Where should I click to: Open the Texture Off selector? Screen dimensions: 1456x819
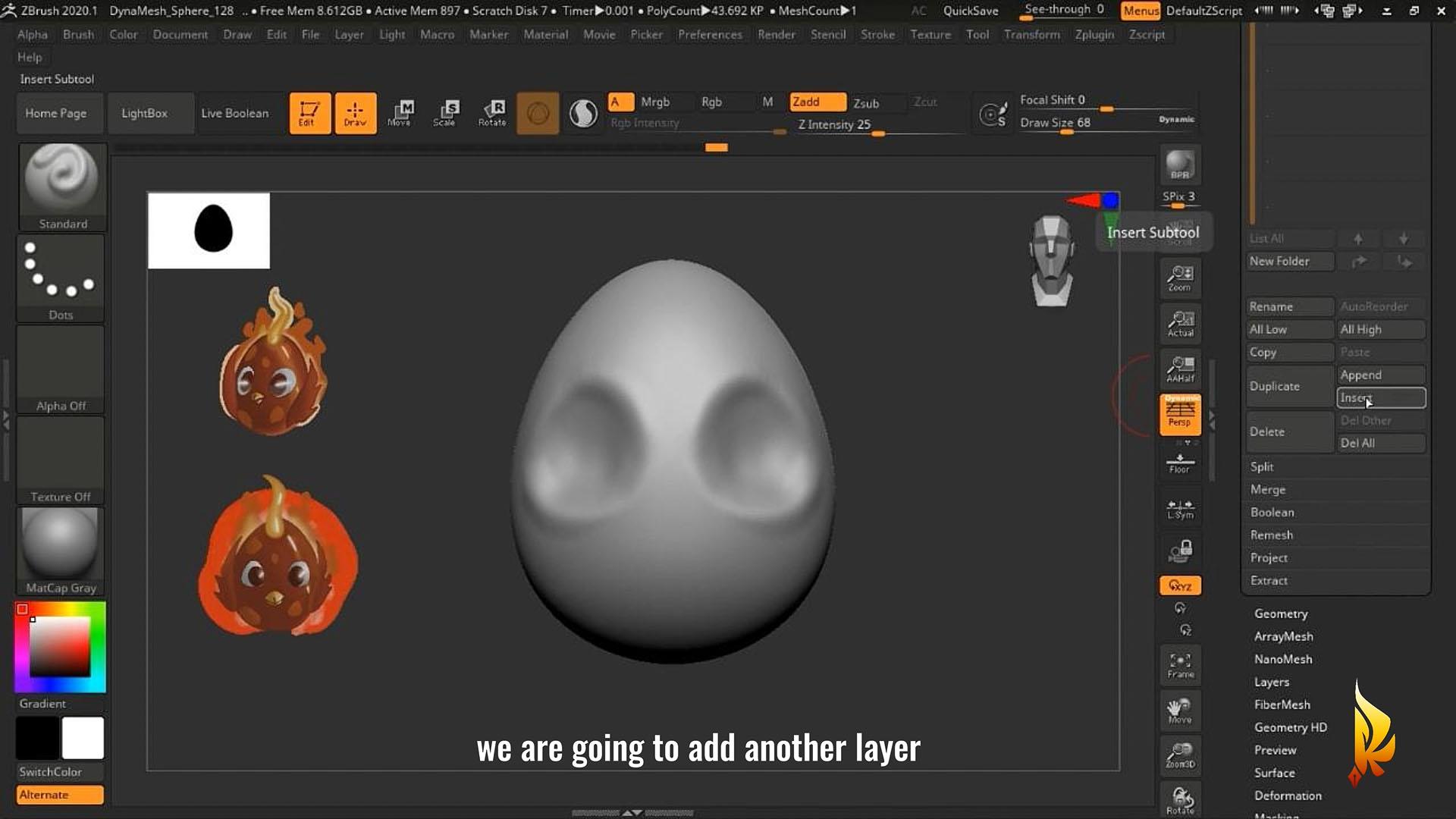pyautogui.click(x=61, y=460)
